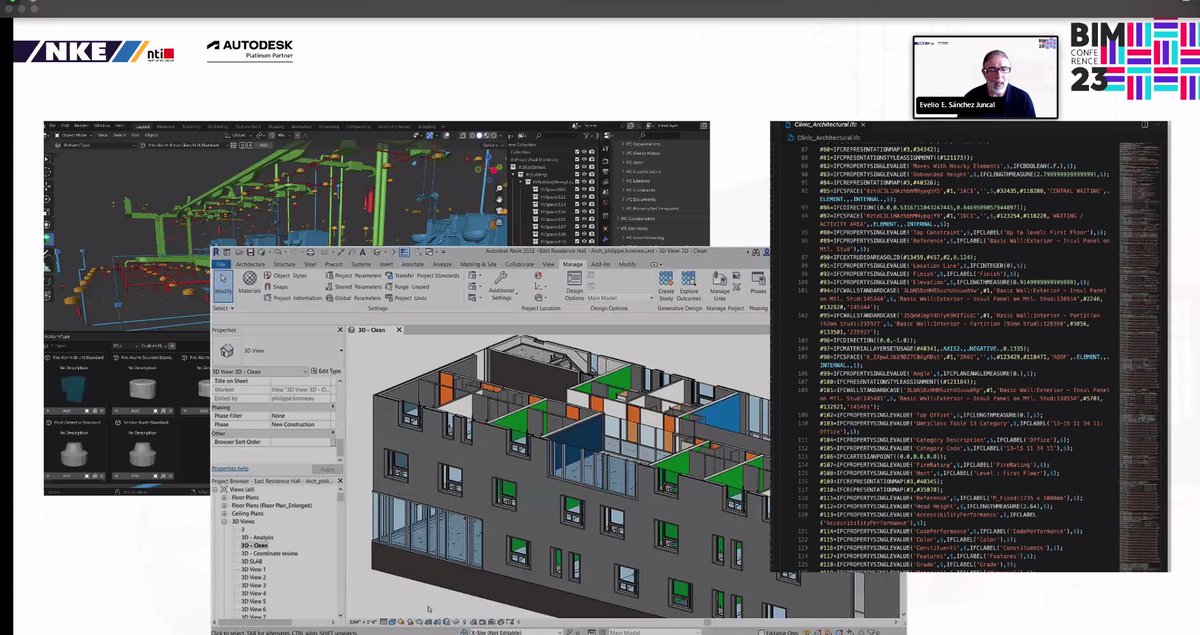Open Global Parameters in Revit
The image size is (1200, 635).
tap(354, 298)
